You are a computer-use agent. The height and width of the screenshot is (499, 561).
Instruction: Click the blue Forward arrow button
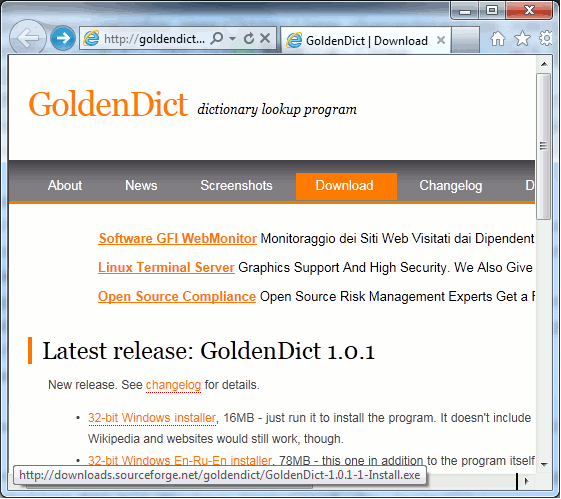[x=63, y=38]
